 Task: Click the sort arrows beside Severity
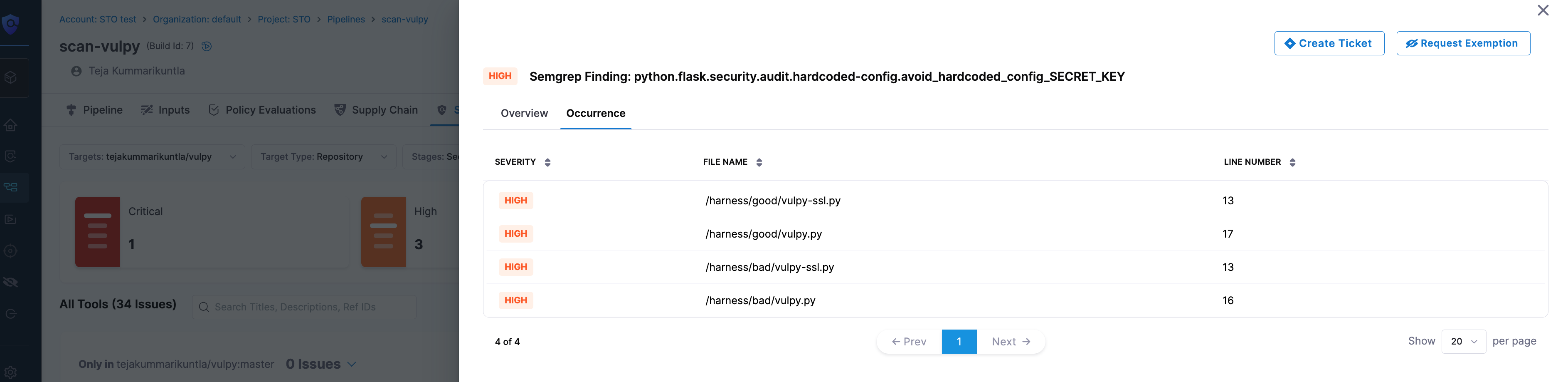[547, 162]
